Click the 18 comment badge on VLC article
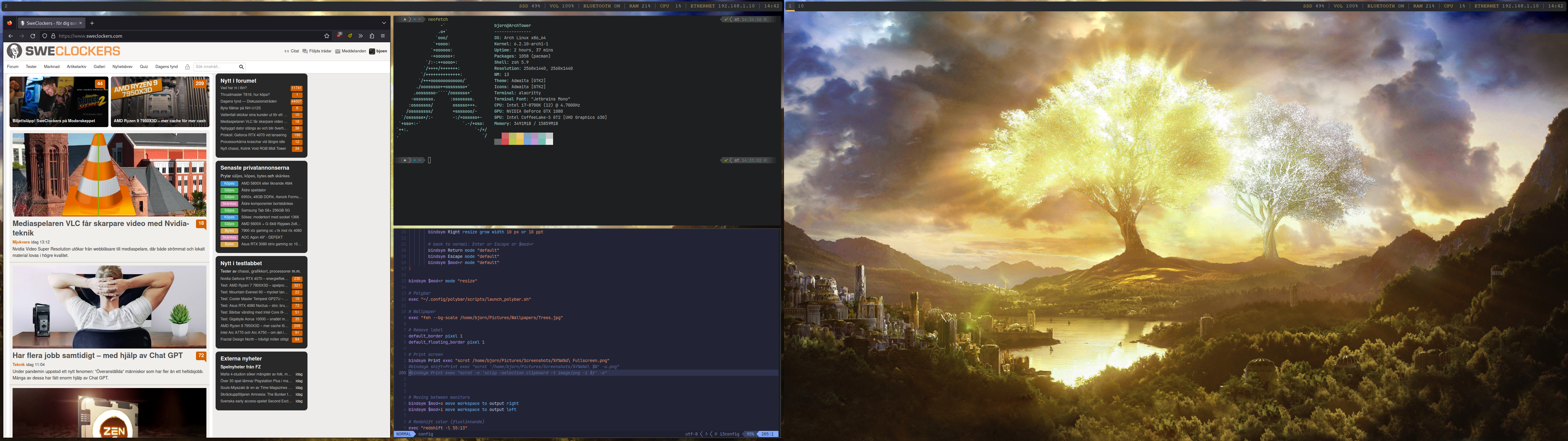The height and width of the screenshot is (441, 1568). [x=201, y=224]
